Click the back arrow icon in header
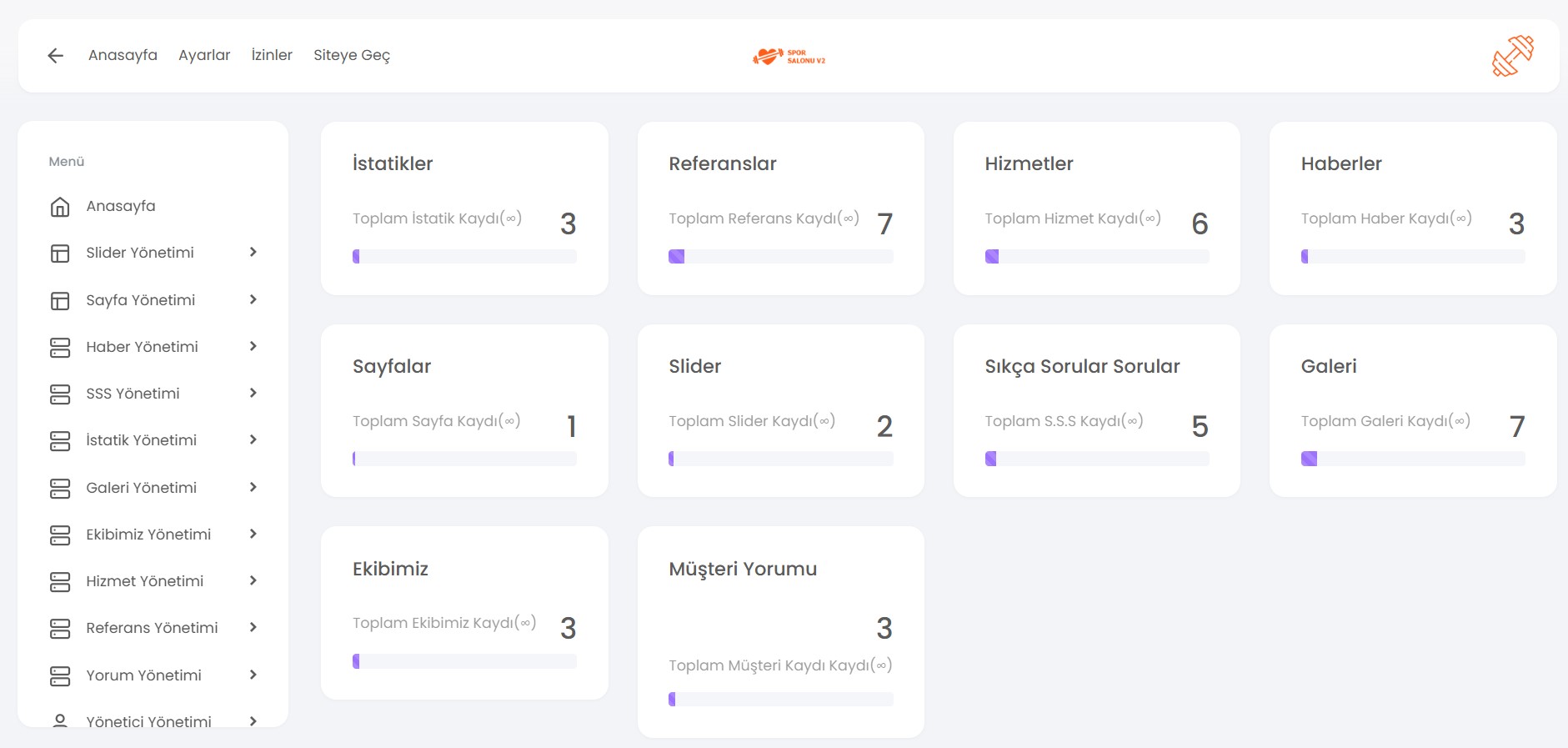The image size is (1568, 748). pos(56,56)
